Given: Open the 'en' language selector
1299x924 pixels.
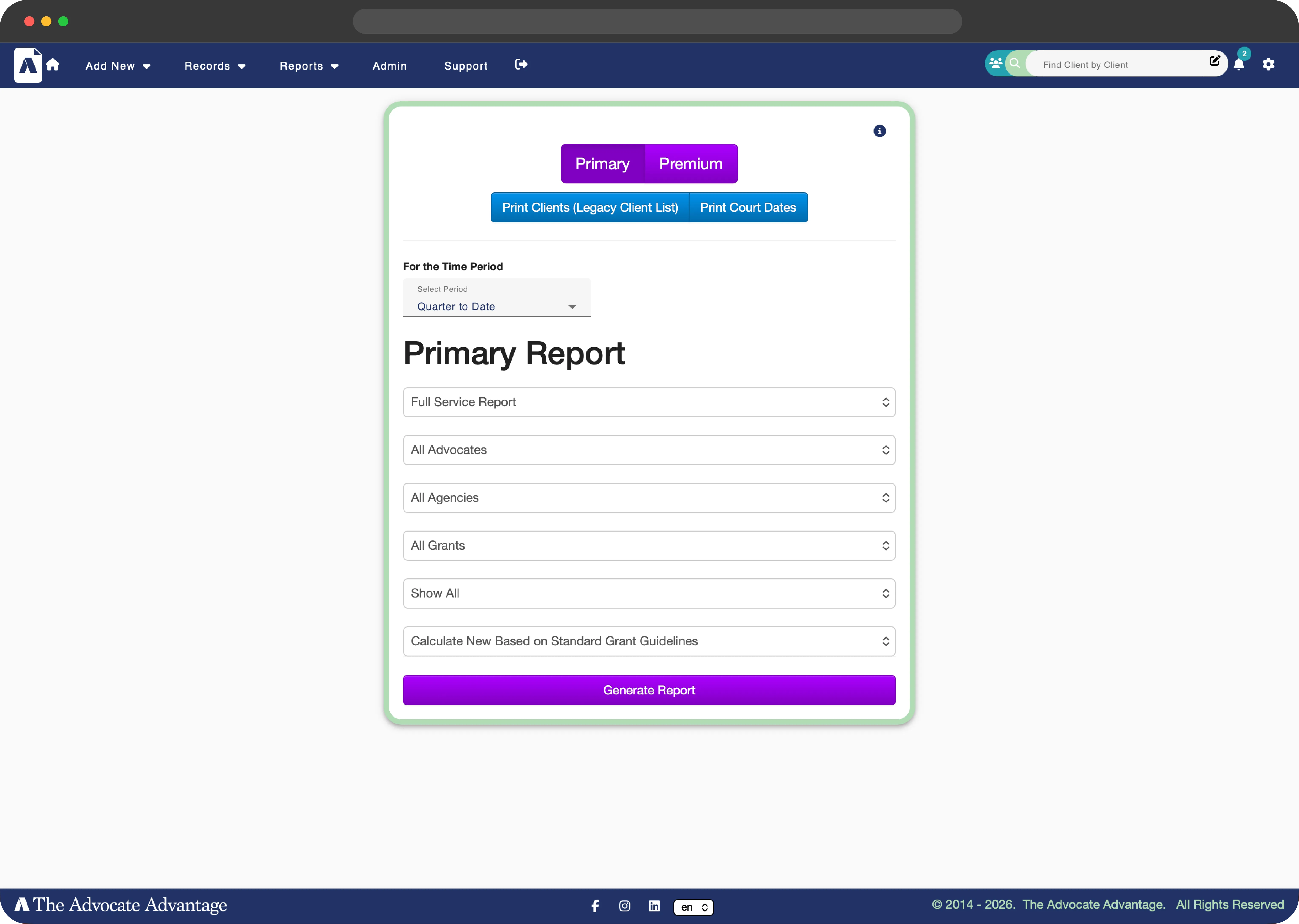Looking at the screenshot, I should tap(693, 907).
